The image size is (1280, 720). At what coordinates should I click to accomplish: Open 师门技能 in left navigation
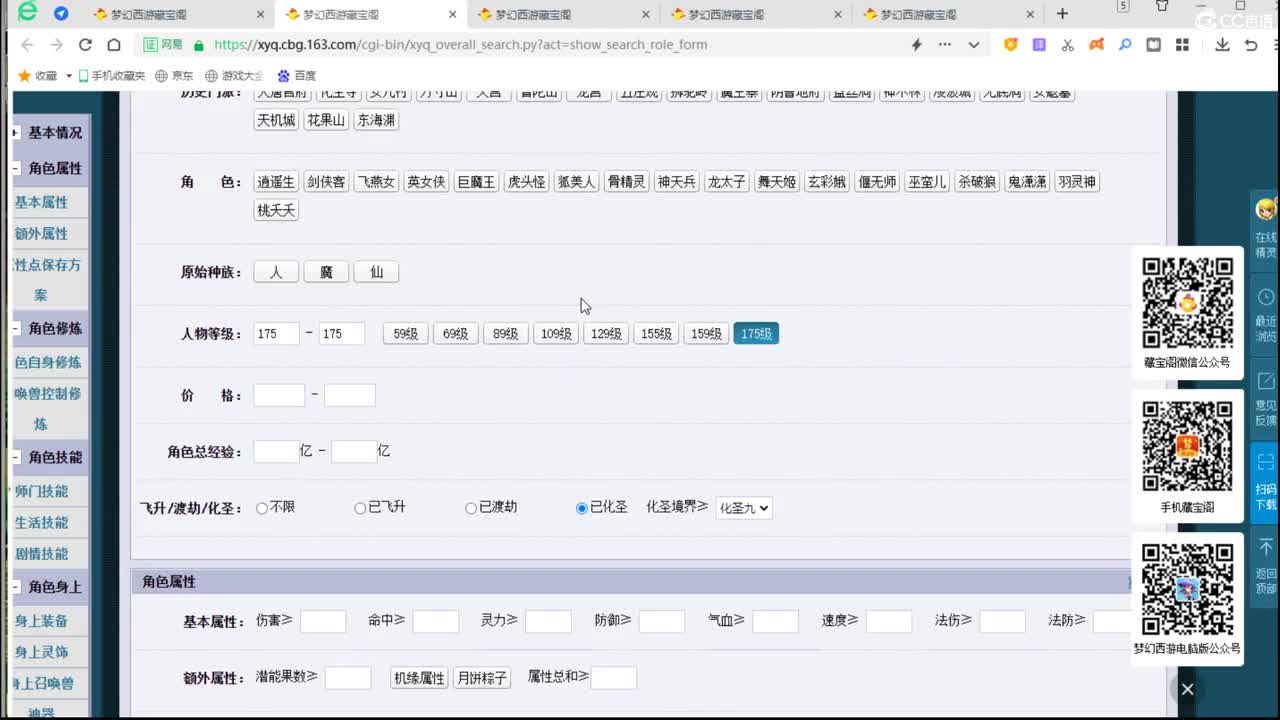pyautogui.click(x=41, y=491)
